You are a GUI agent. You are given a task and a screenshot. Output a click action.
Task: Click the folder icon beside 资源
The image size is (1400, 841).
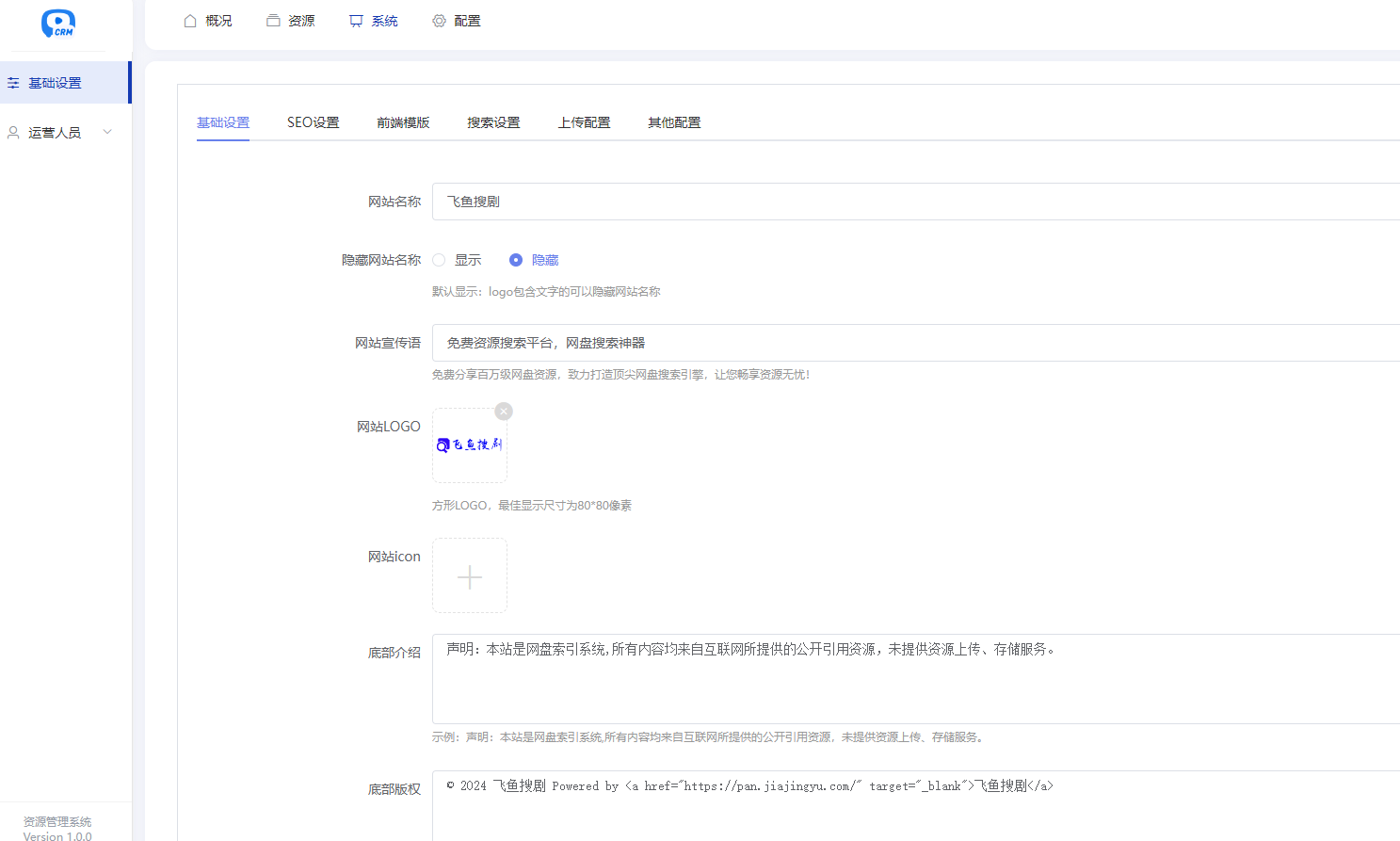pyautogui.click(x=273, y=21)
